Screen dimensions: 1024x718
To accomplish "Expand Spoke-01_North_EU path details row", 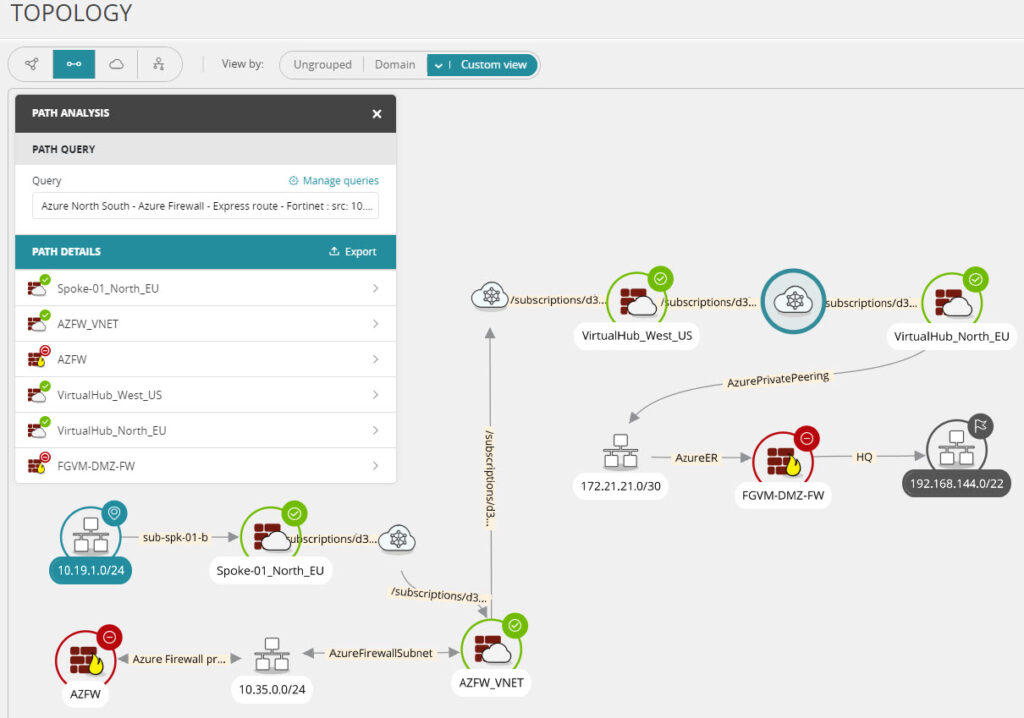I will 205,288.
